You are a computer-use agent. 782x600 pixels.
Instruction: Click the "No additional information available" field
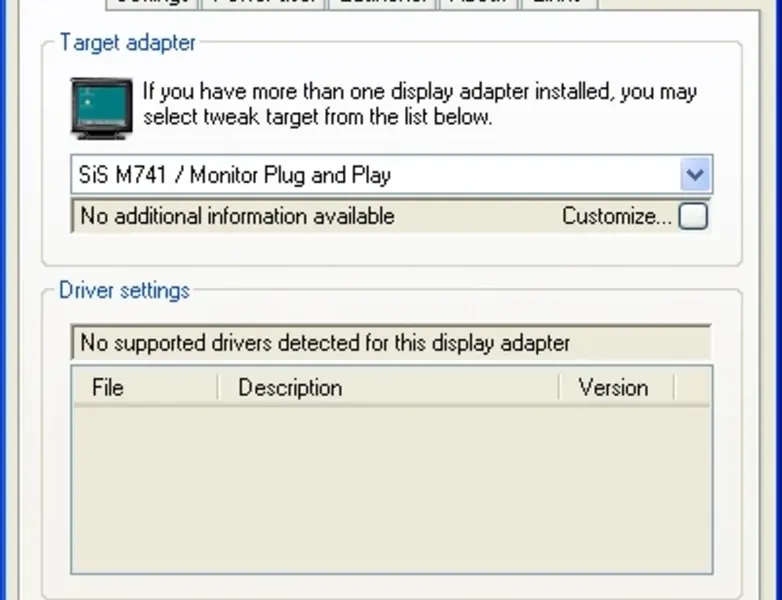point(238,216)
